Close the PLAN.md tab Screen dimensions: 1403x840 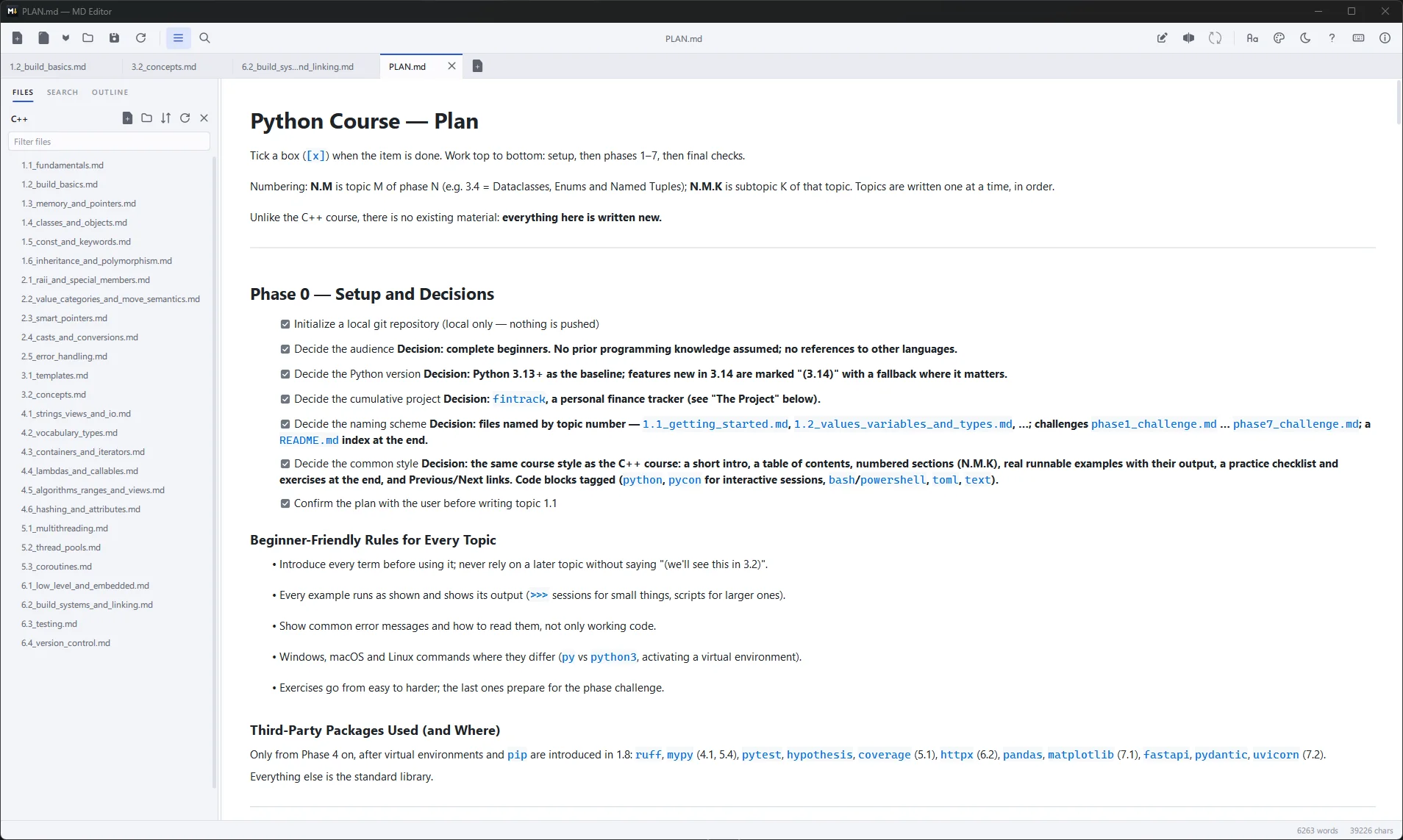pos(452,66)
